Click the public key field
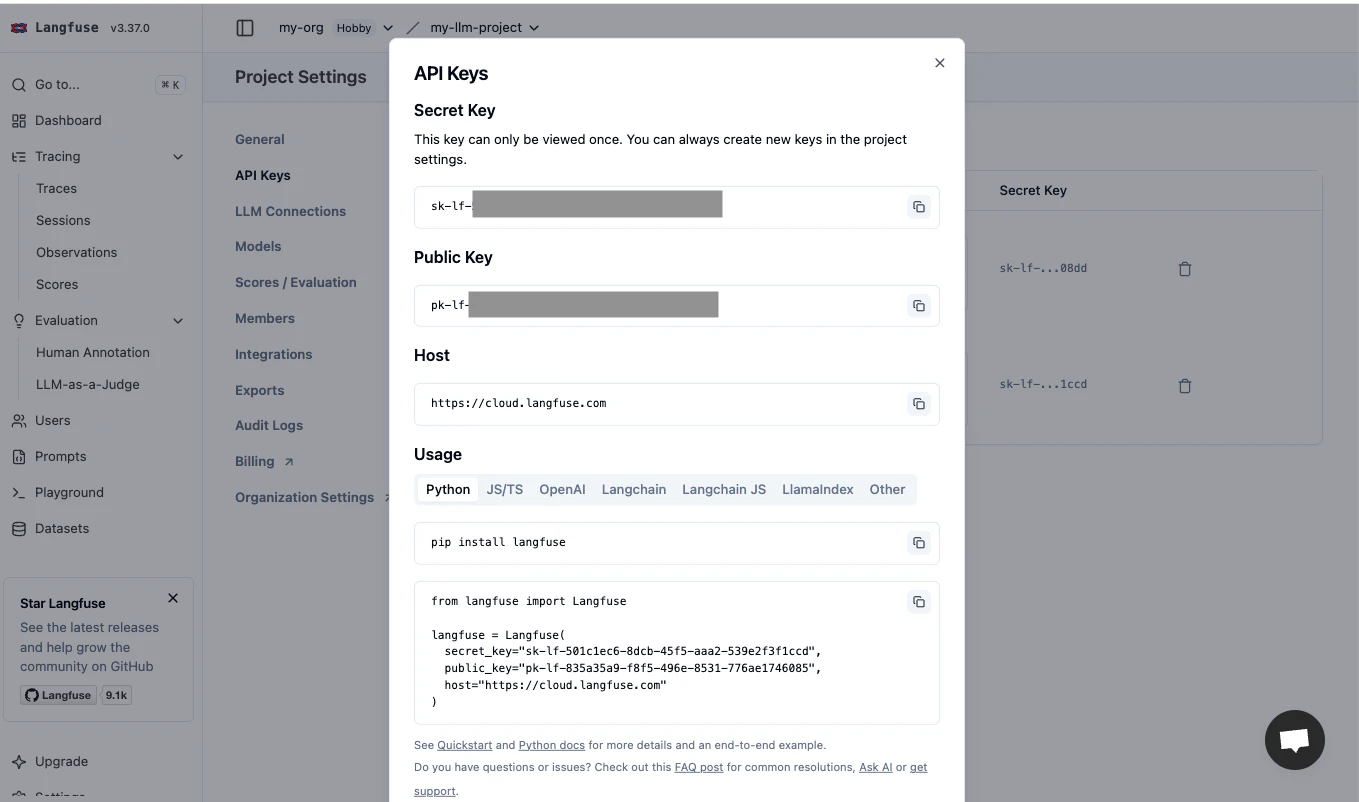Viewport: 1359px width, 802px height. pos(677,306)
